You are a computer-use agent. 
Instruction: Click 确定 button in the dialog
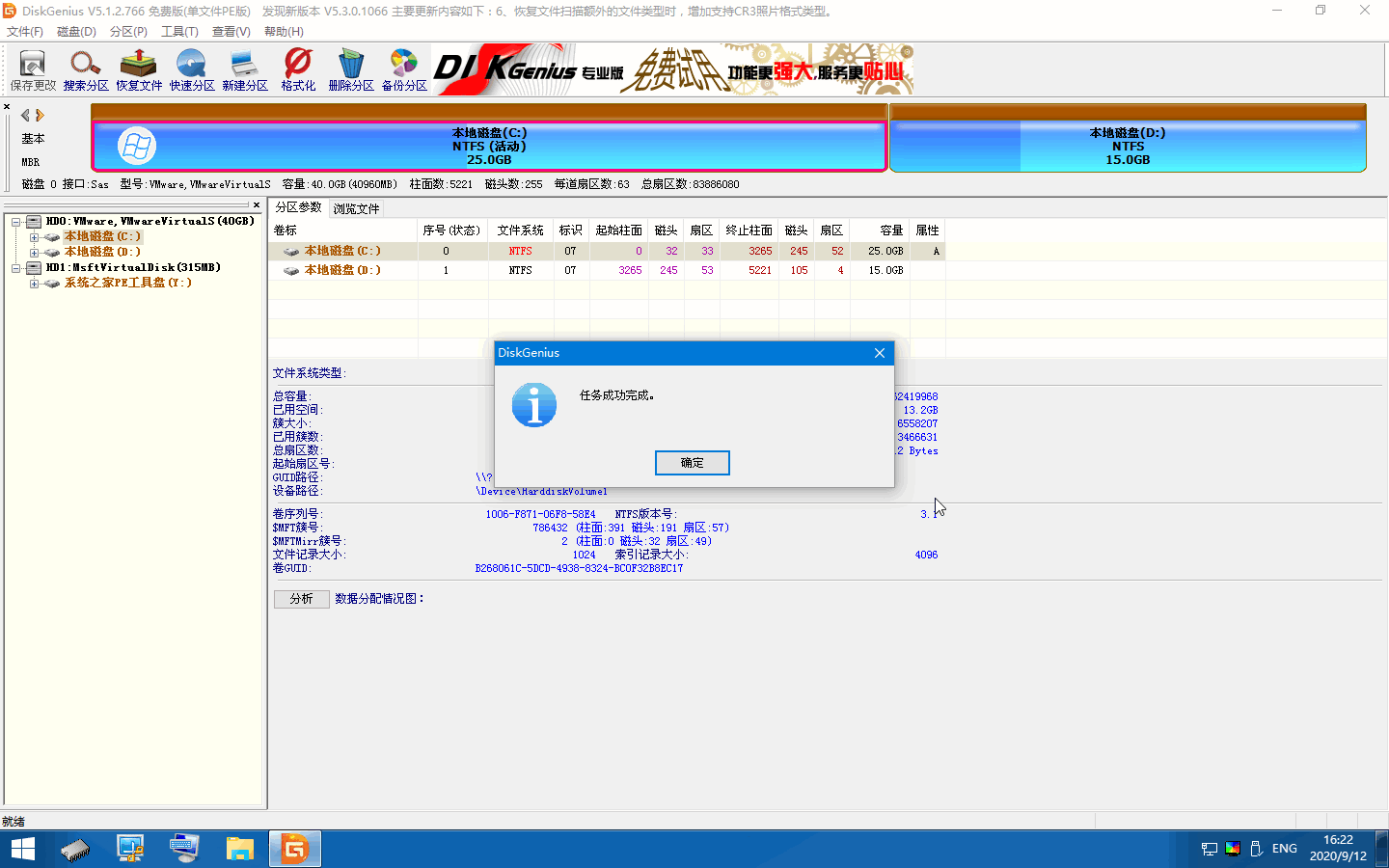point(692,463)
